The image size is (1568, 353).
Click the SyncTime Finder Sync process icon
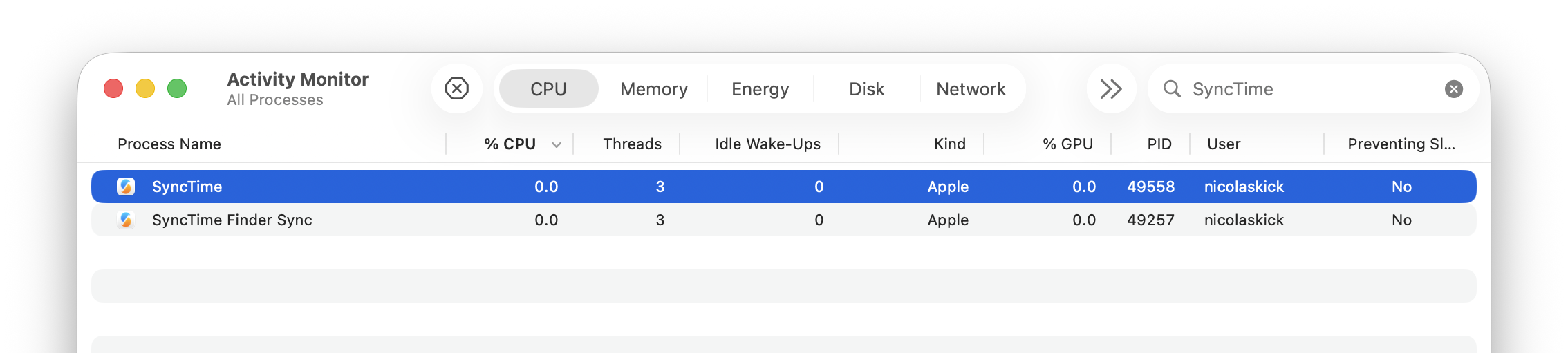126,220
